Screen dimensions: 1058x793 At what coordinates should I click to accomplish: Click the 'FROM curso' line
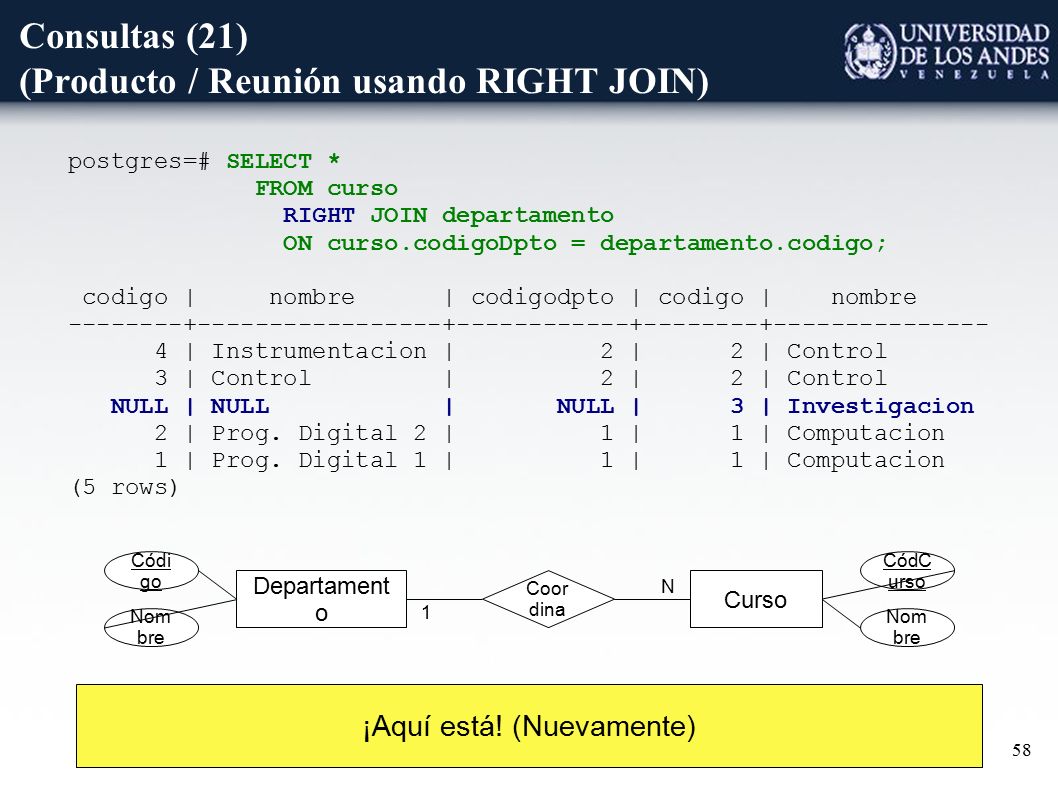point(327,188)
